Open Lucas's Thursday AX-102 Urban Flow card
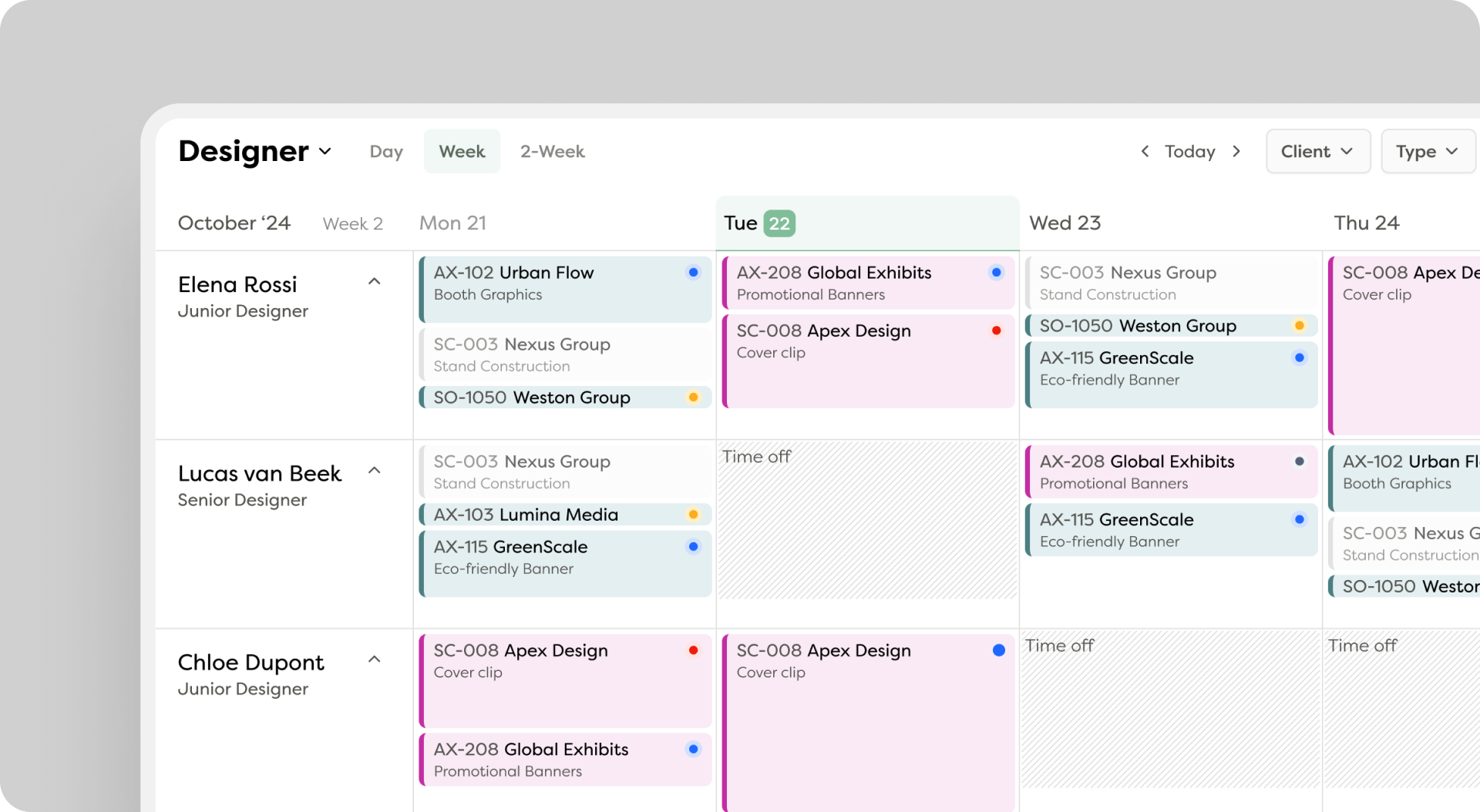The width and height of the screenshot is (1480, 812). [1404, 478]
